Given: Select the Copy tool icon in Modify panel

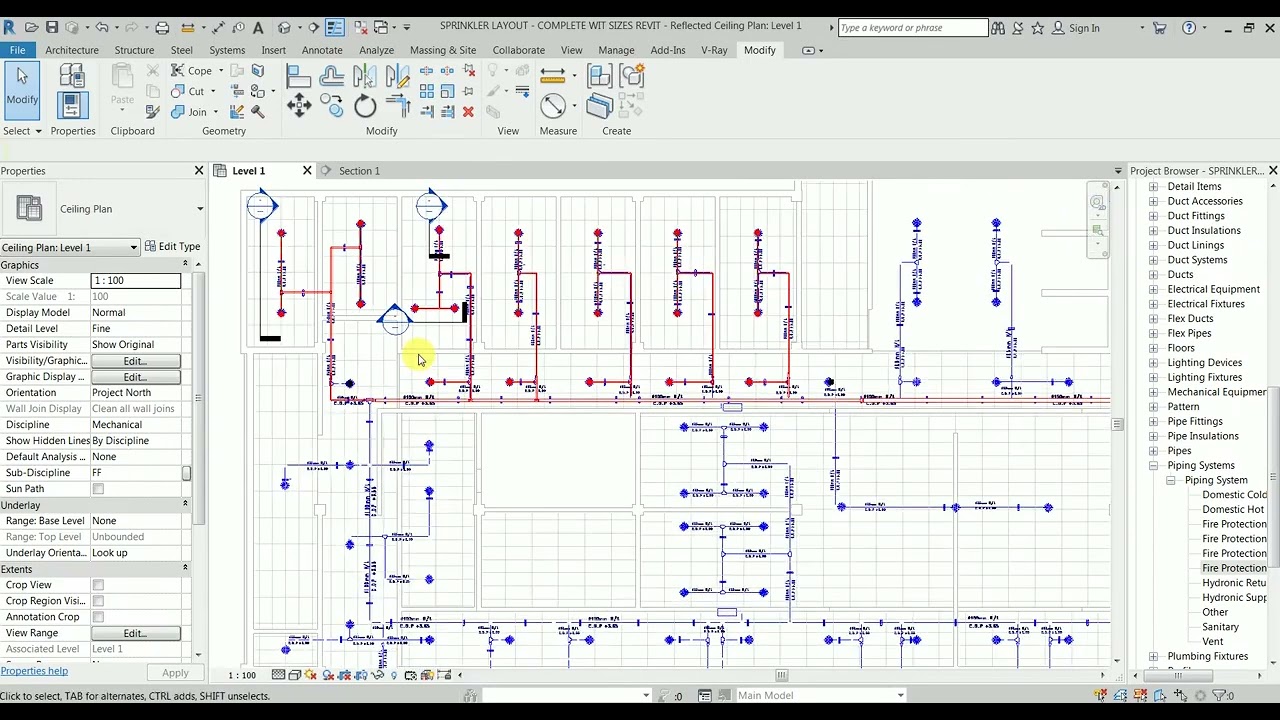Looking at the screenshot, I should click(332, 106).
